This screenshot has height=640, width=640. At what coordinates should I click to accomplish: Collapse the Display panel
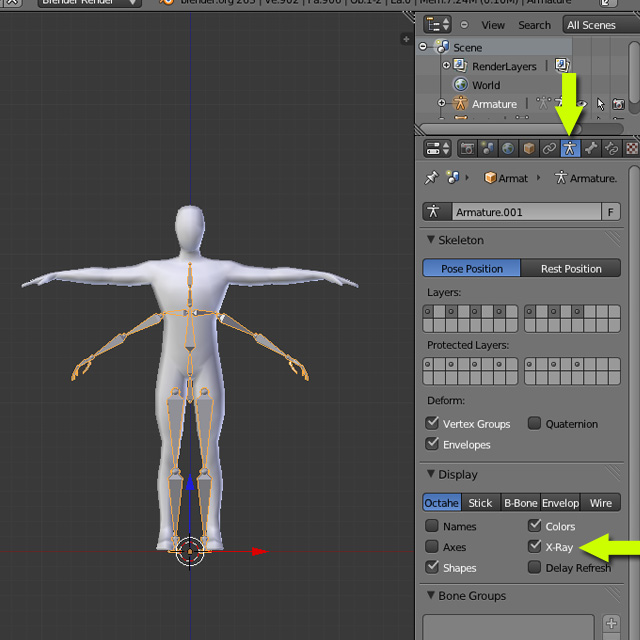tap(430, 474)
